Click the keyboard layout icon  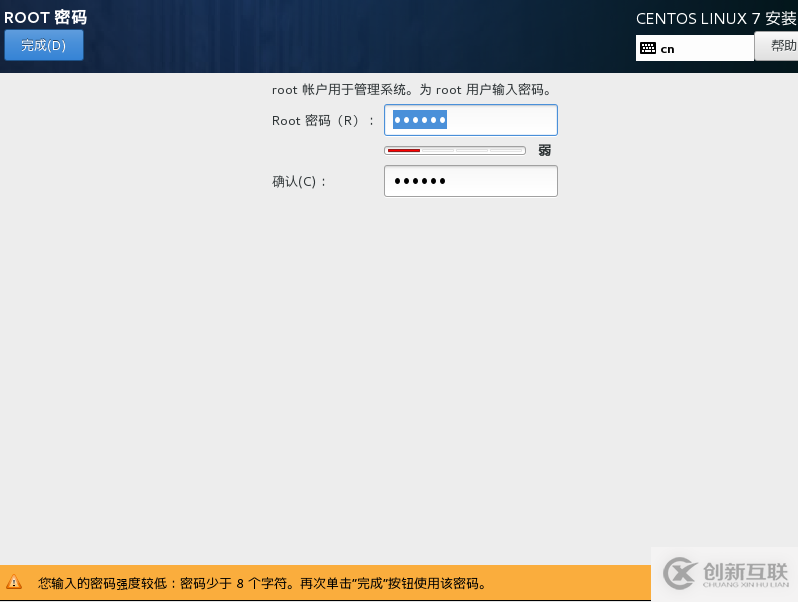pyautogui.click(x=648, y=48)
